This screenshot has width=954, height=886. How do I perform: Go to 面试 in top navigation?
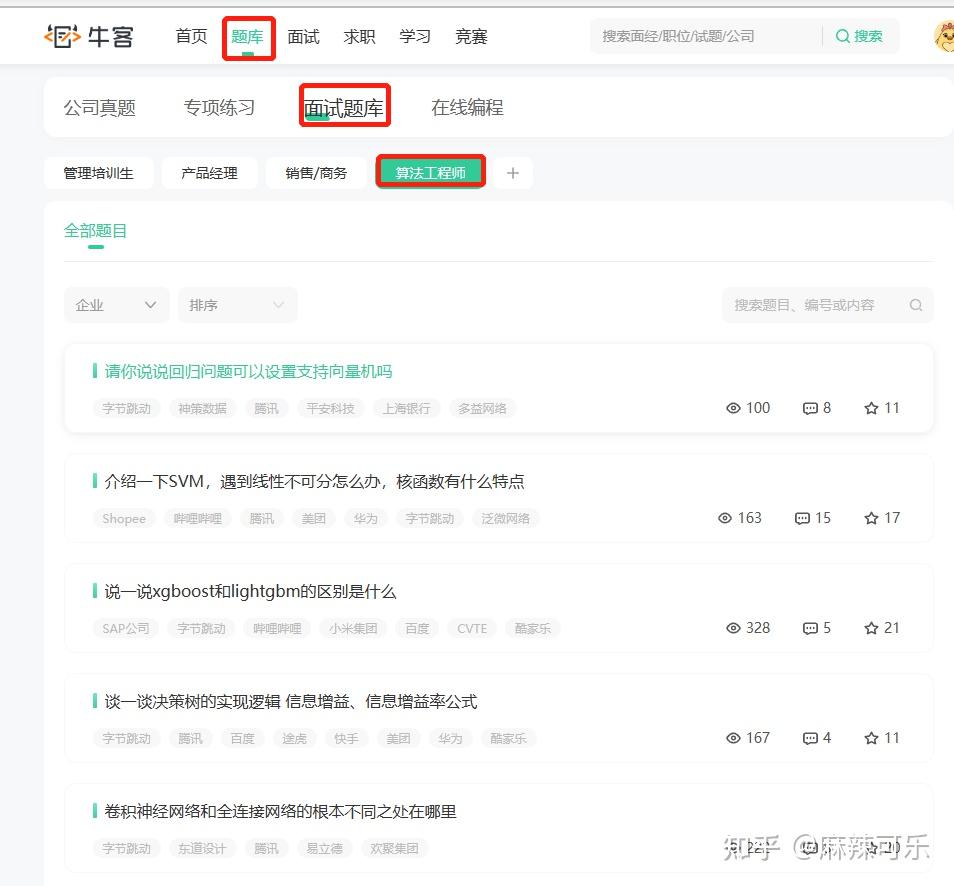[x=304, y=37]
